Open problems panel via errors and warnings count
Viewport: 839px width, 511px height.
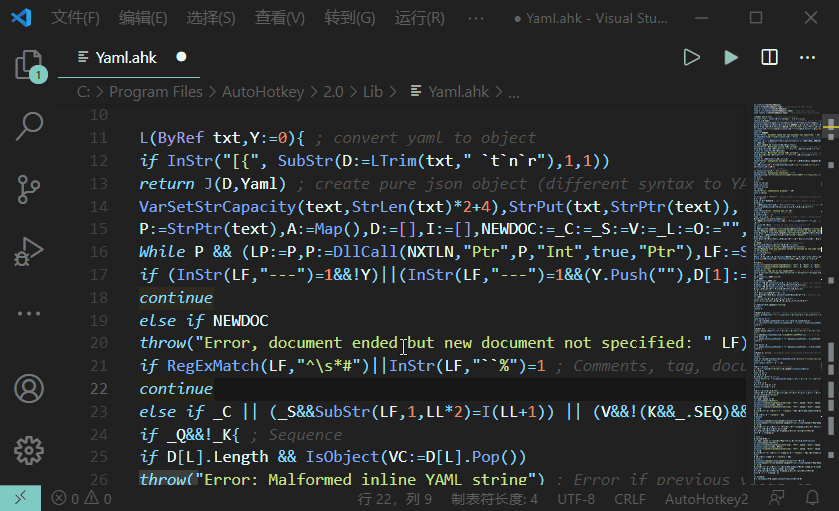[x=81, y=499]
